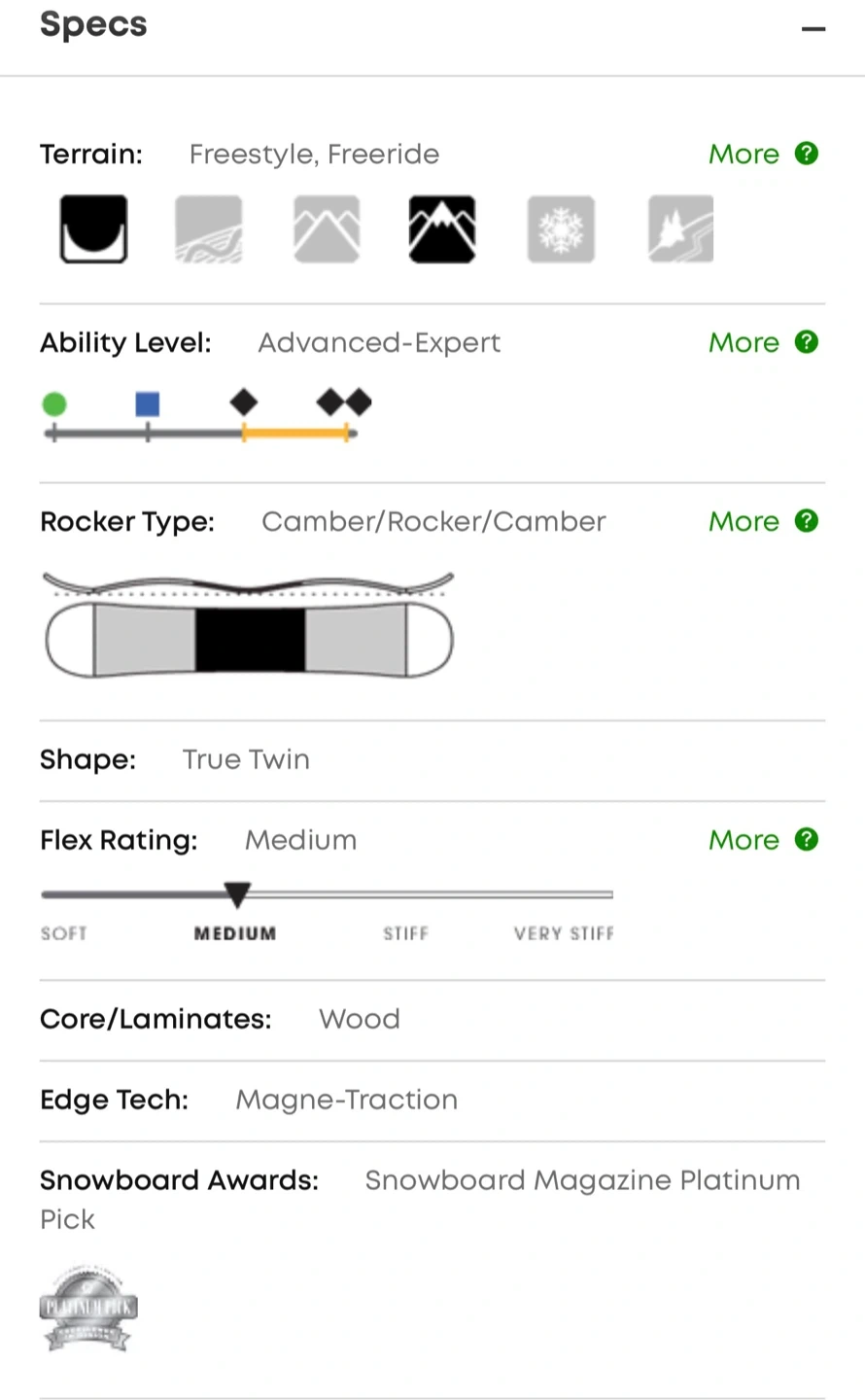Click the Rocker Type help question mark
Image resolution: width=865 pixels, height=1400 pixels.
coord(807,521)
